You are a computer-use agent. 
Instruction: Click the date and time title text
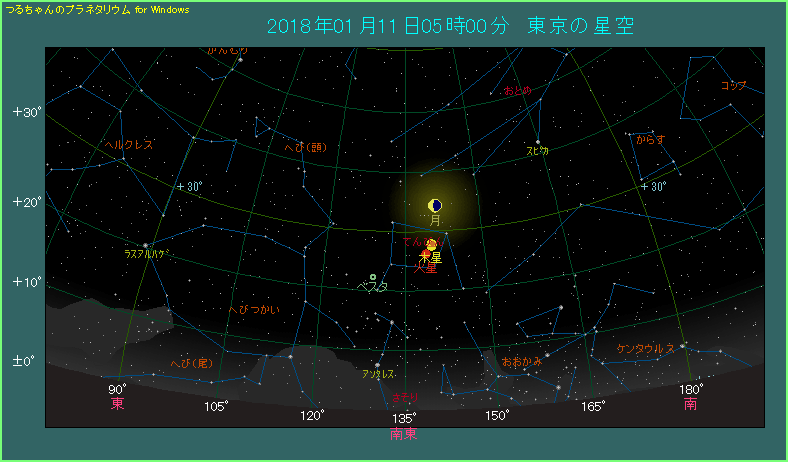[x=451, y=26]
